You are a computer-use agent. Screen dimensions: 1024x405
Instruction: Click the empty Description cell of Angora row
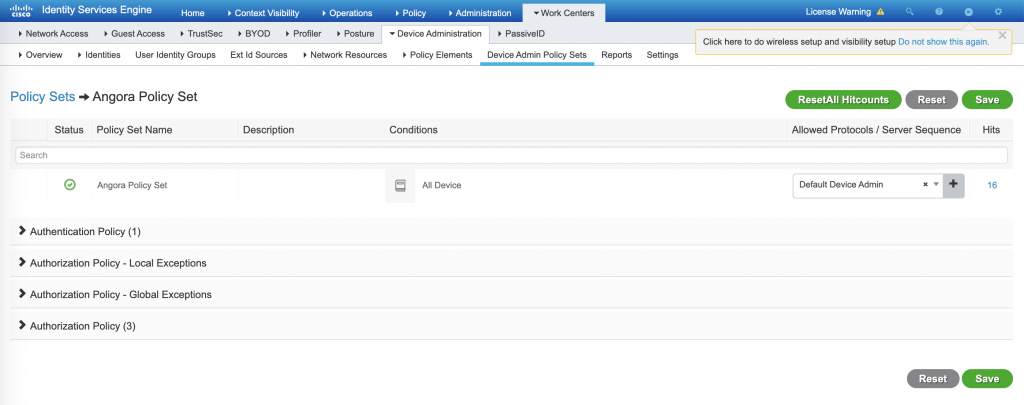311,185
